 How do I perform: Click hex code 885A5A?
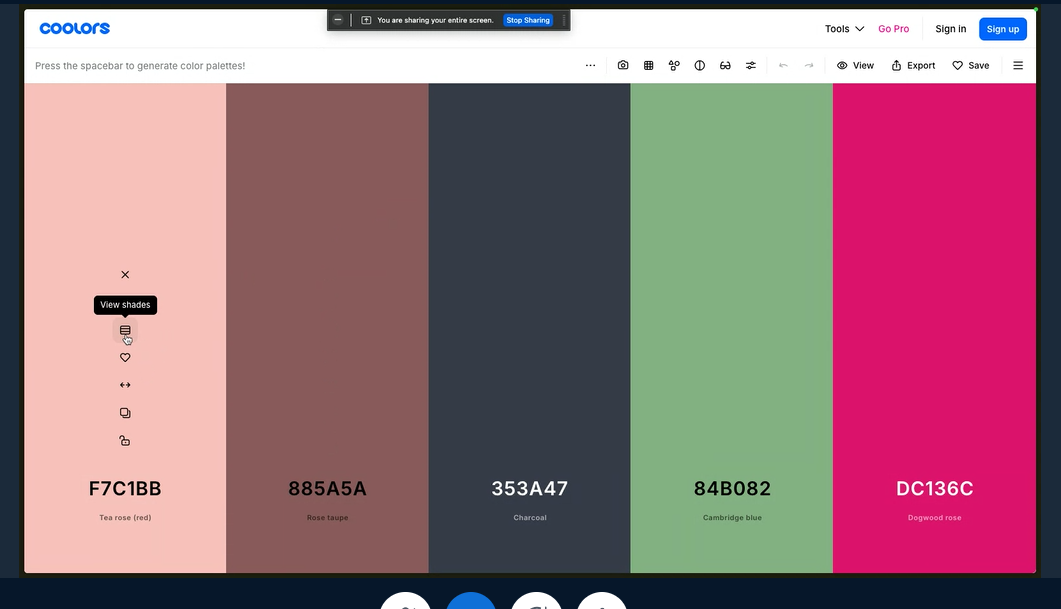[328, 489]
